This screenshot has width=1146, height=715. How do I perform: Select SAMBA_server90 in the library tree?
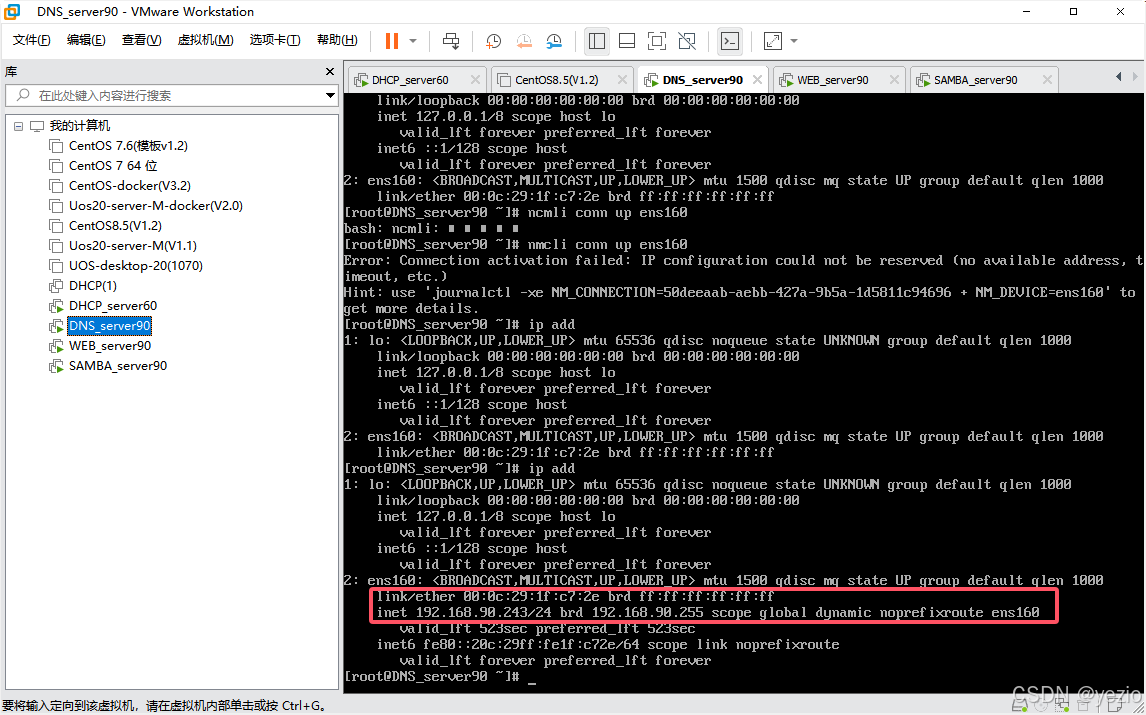coord(118,366)
